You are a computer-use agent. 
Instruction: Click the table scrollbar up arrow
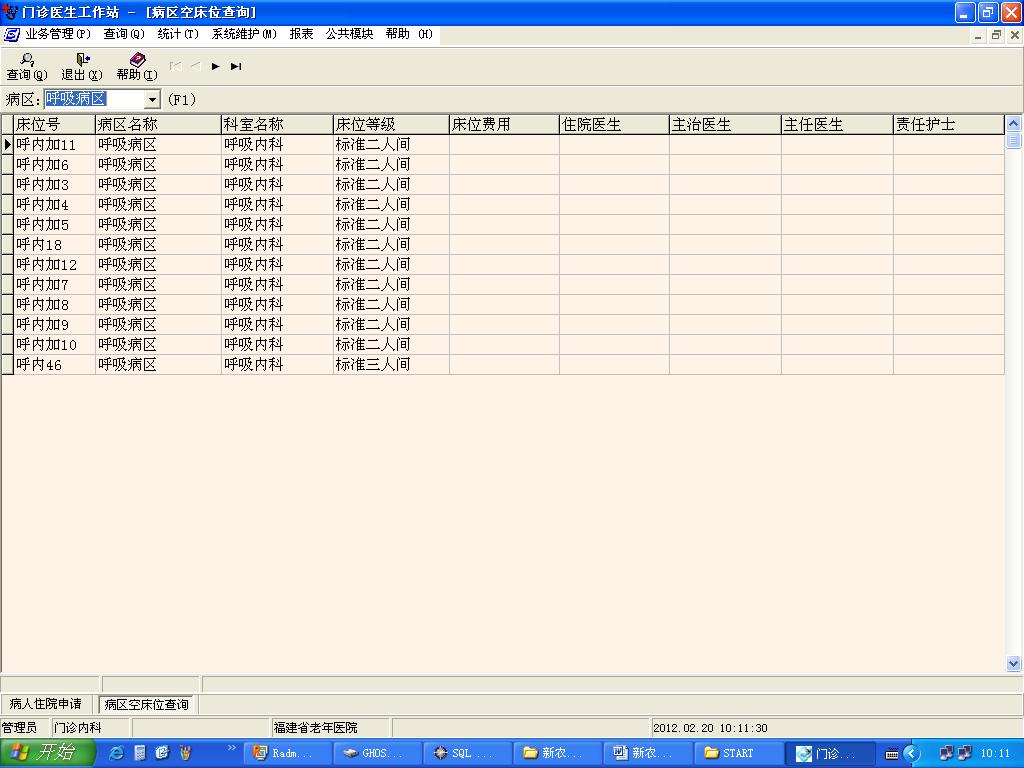(x=1014, y=123)
